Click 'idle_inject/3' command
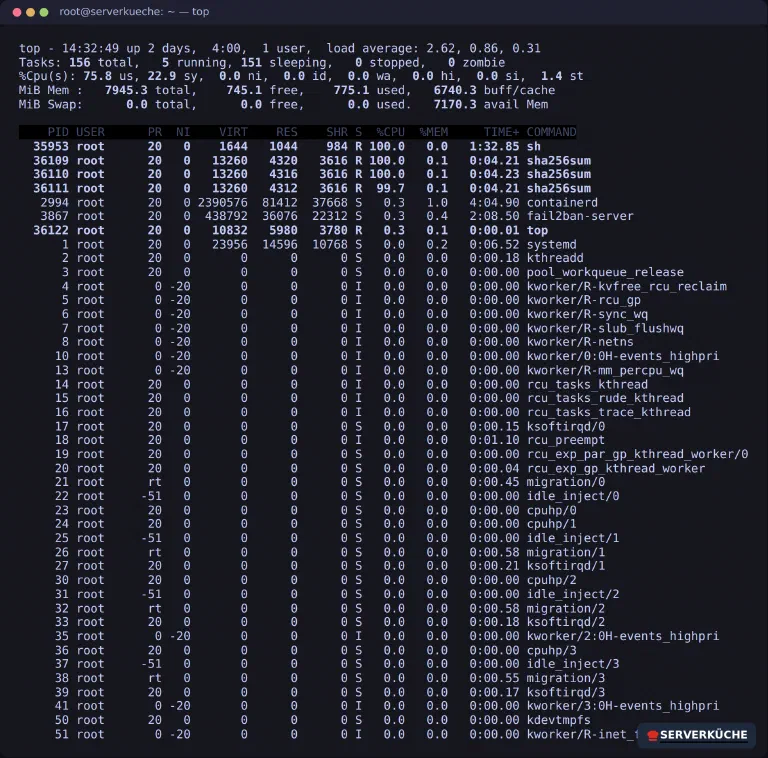 [x=573, y=664]
